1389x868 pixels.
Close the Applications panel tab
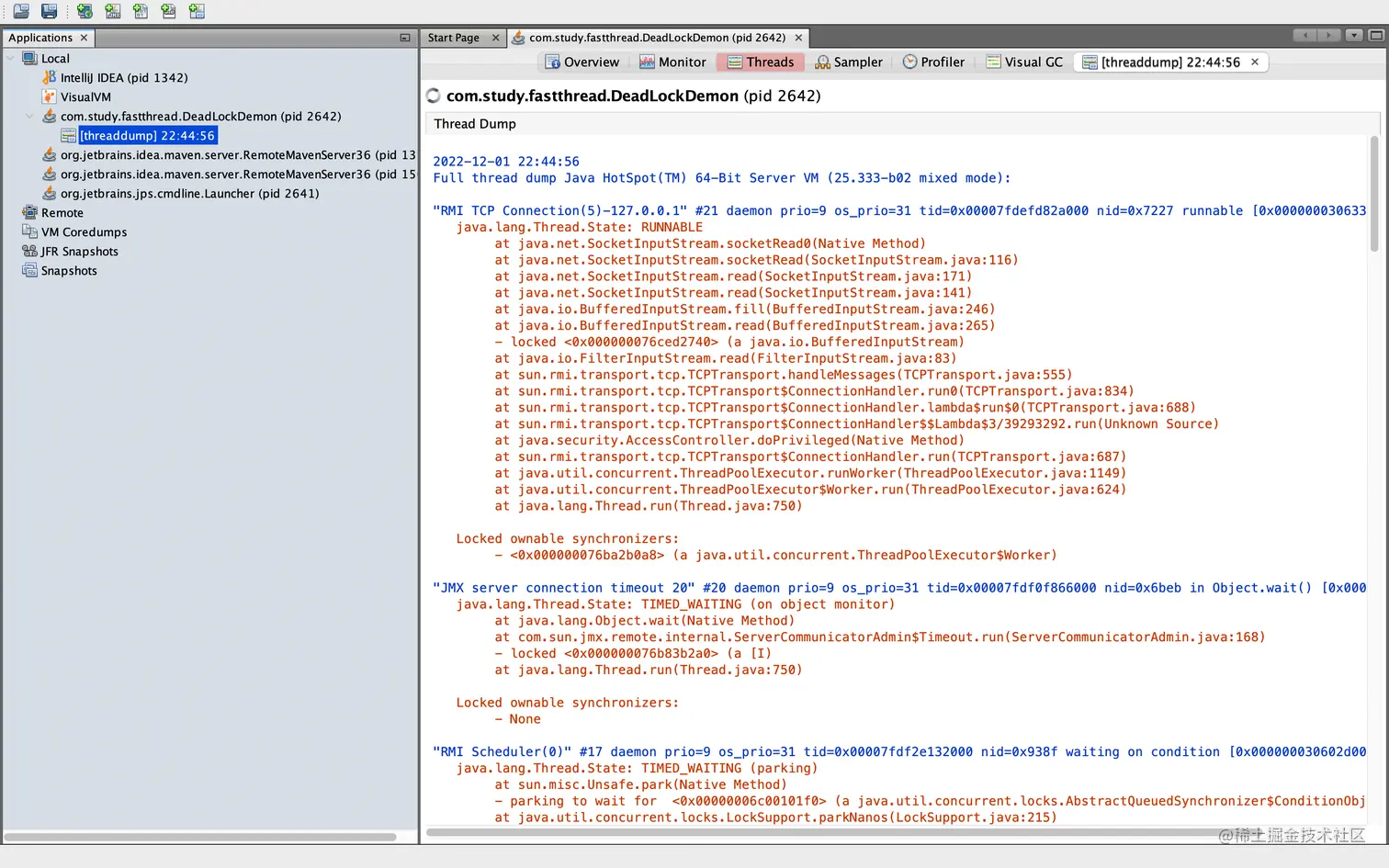(84, 38)
